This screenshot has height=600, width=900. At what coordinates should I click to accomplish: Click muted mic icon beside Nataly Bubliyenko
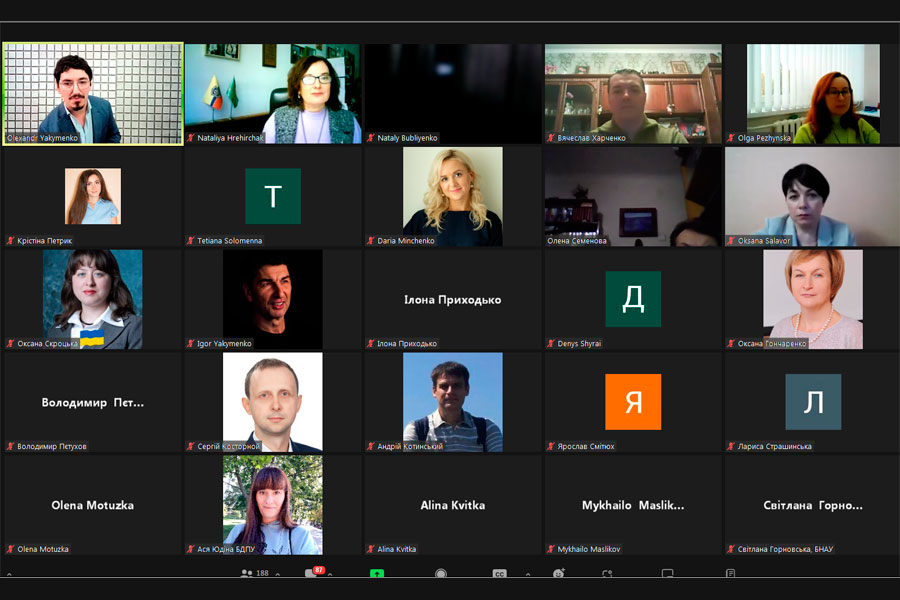point(371,138)
